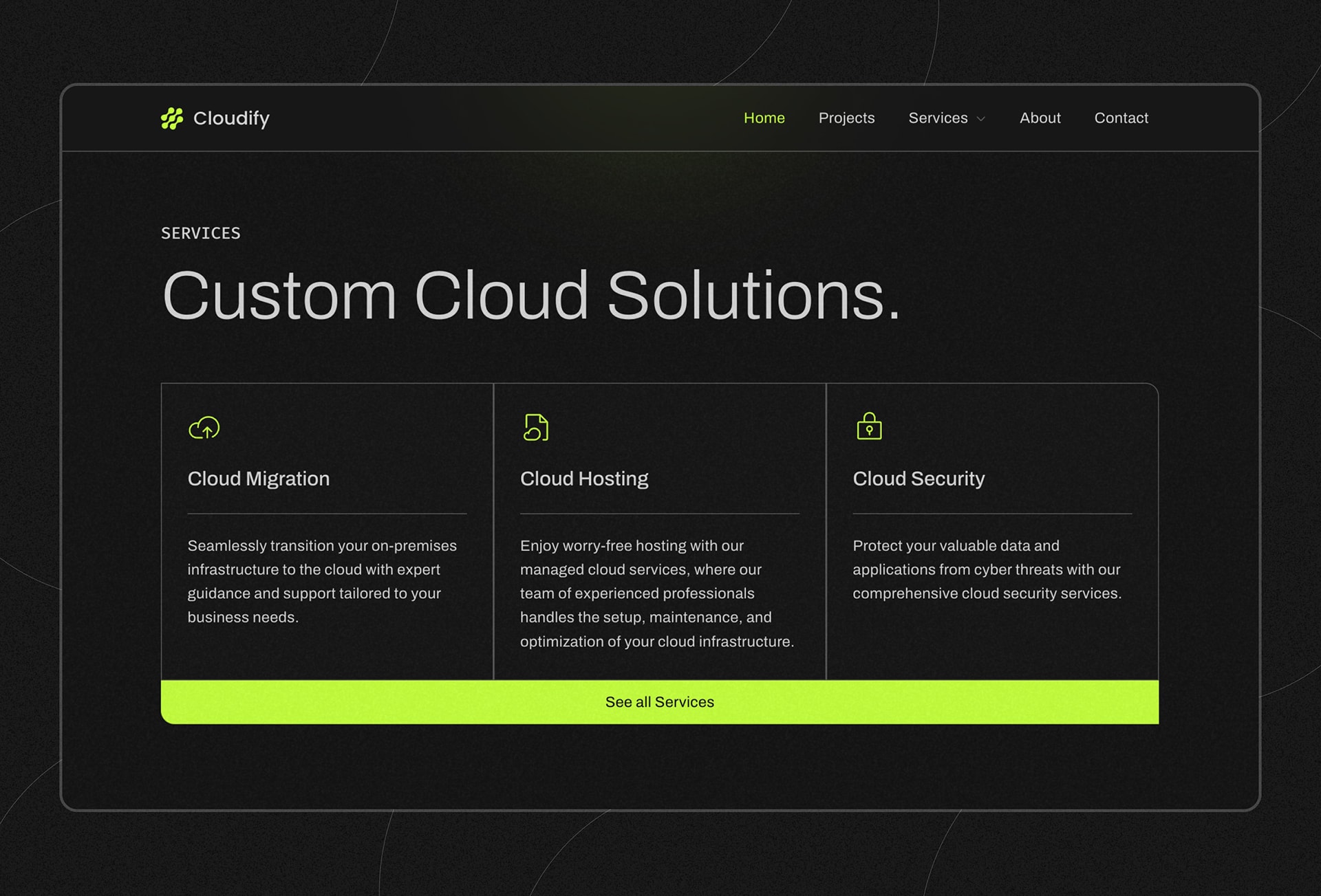This screenshot has width=1321, height=896.
Task: Click the Cloud Security padlock icon
Action: tap(869, 426)
